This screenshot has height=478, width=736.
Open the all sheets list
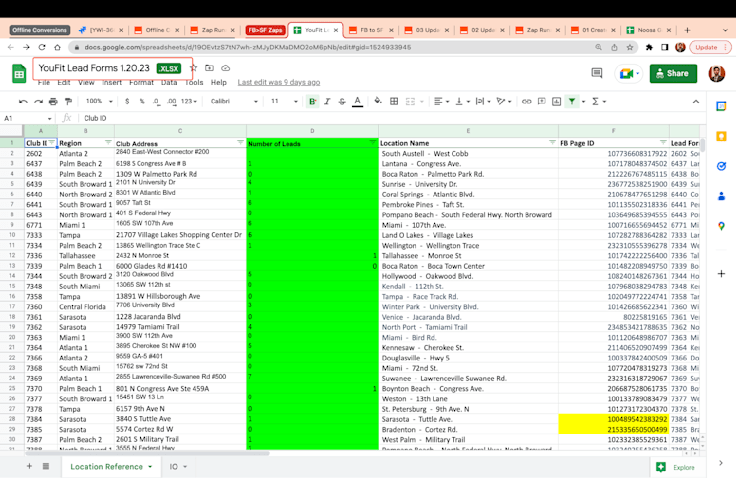[x=46, y=466]
